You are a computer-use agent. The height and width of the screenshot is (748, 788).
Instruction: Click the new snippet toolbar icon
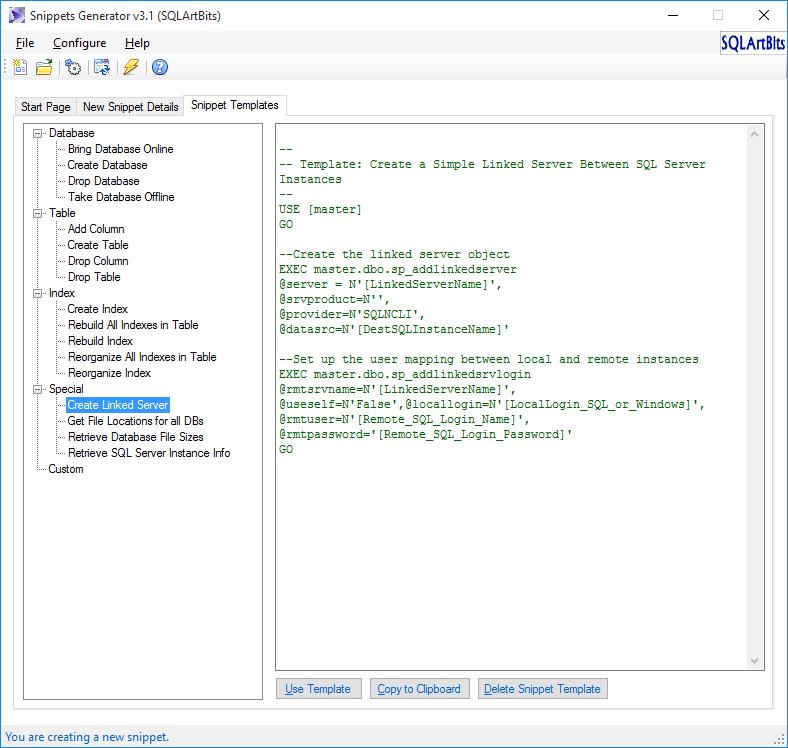(20, 67)
